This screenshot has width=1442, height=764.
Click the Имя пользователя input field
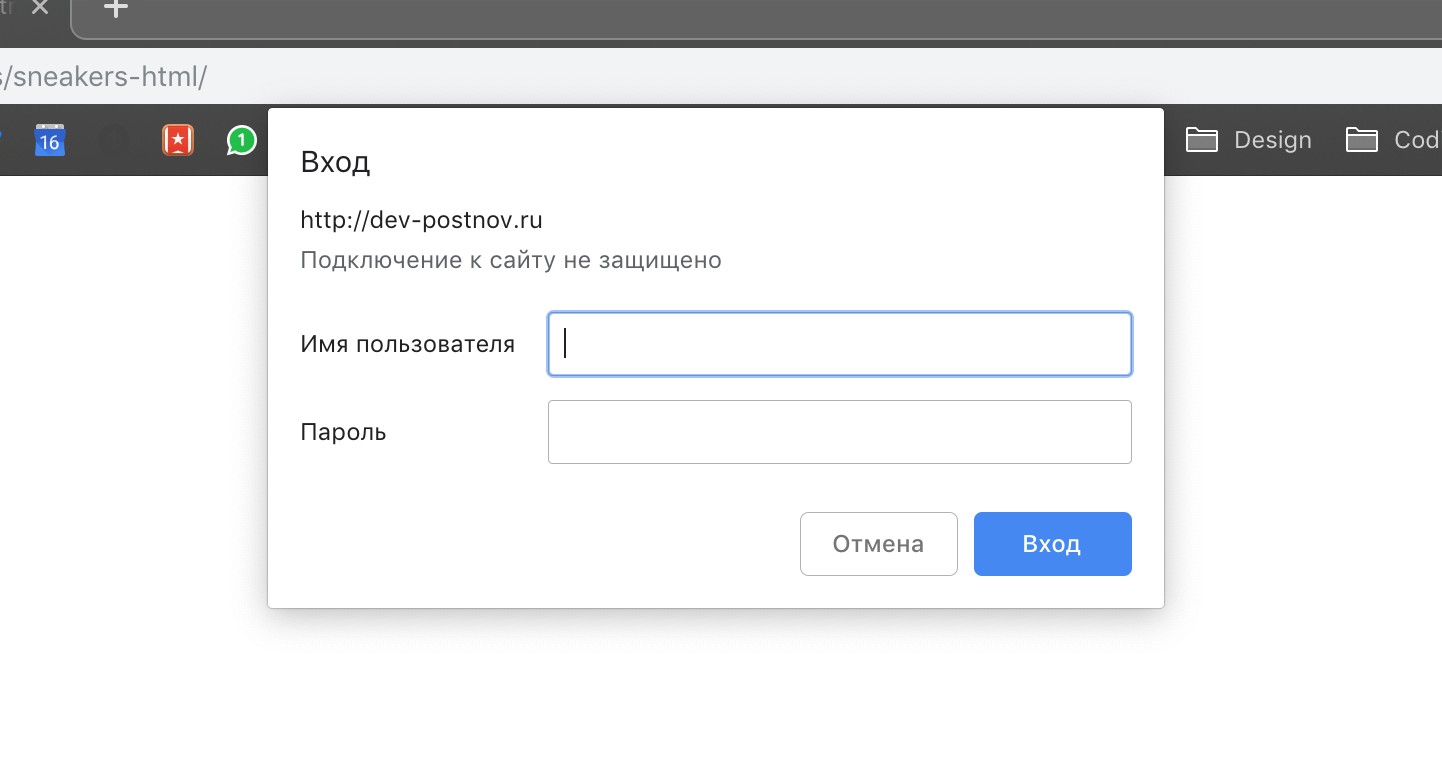pos(839,344)
